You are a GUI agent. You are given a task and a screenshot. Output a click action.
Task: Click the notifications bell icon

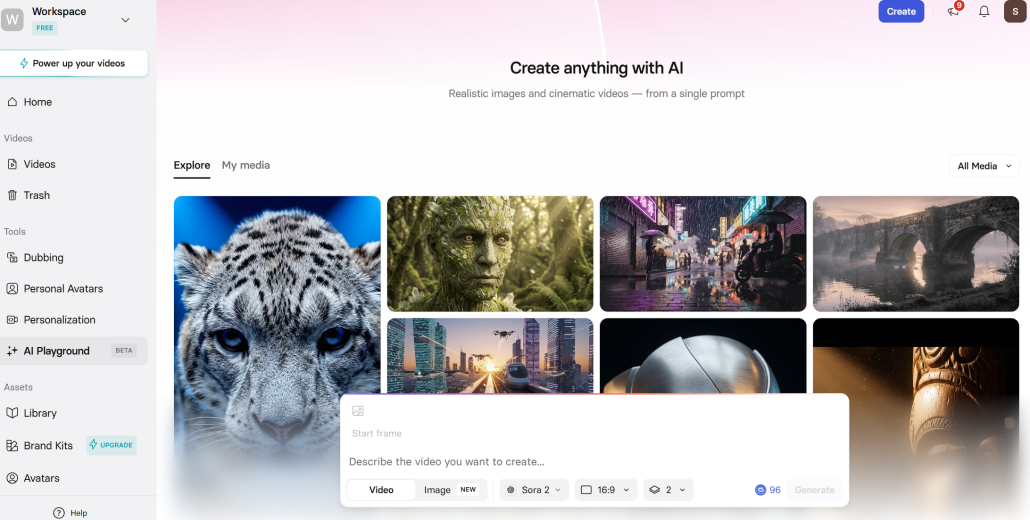point(984,12)
